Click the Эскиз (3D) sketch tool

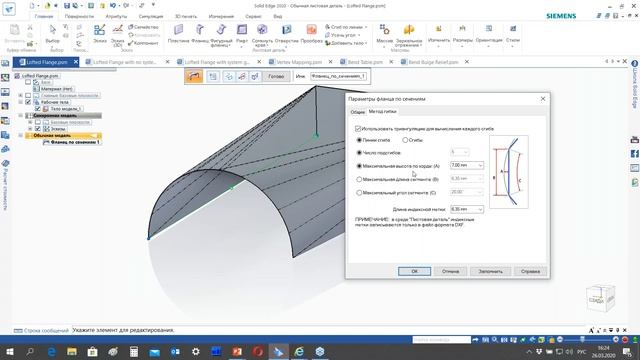click(x=118, y=35)
